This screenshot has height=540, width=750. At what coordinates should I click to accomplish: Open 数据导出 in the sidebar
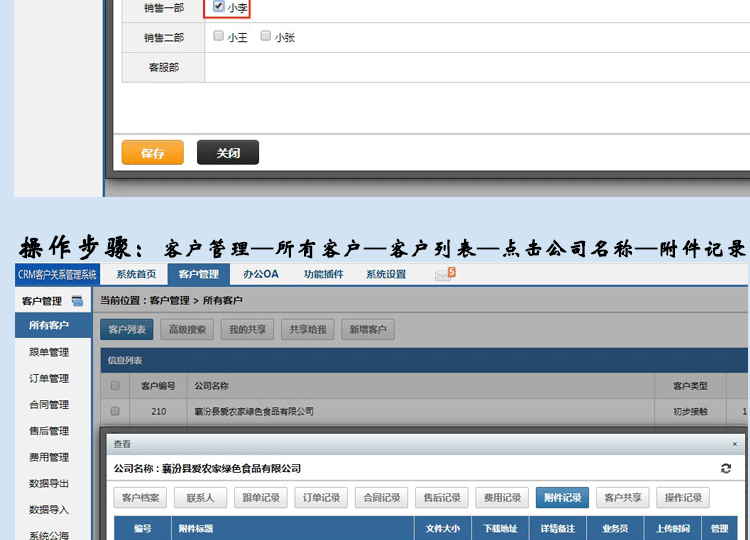49,484
